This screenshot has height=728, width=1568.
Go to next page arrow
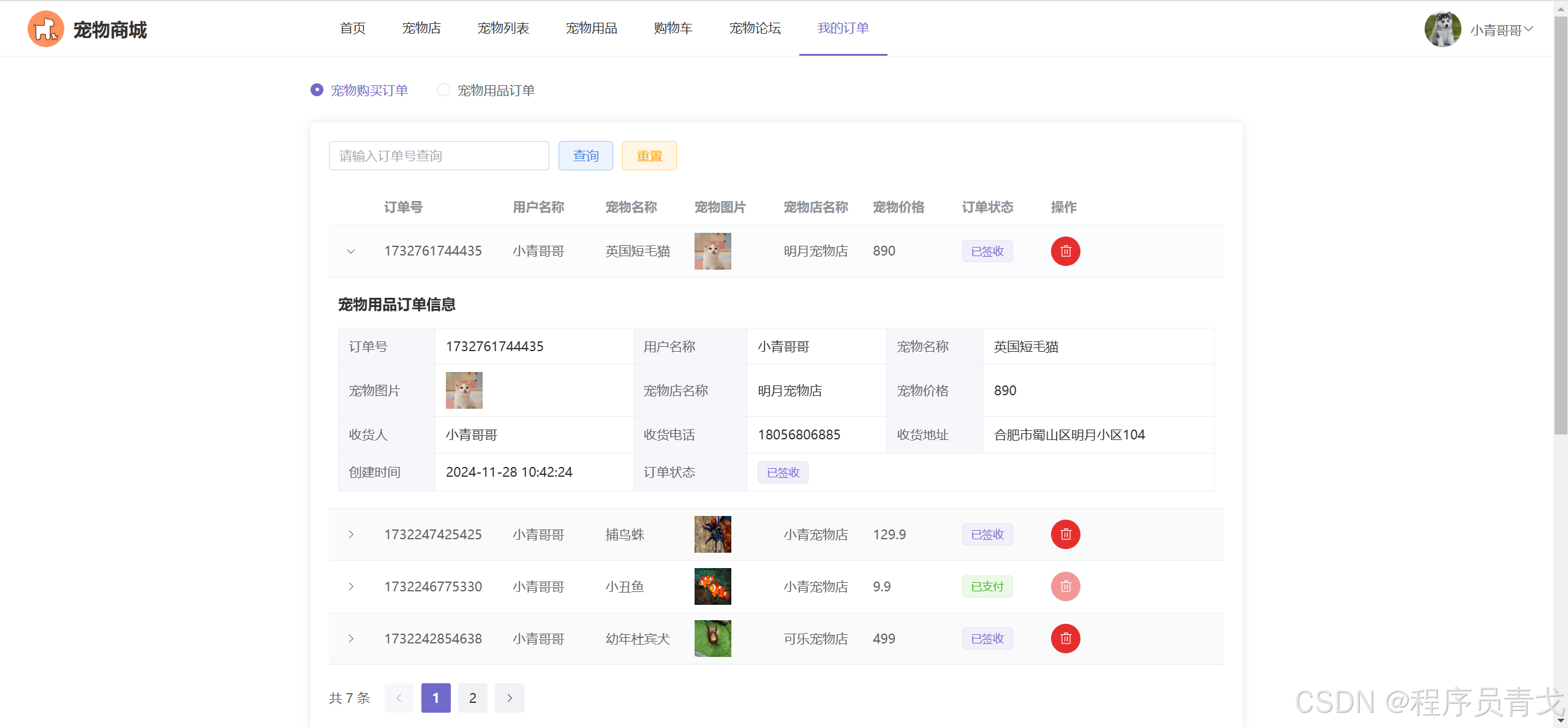click(x=509, y=698)
